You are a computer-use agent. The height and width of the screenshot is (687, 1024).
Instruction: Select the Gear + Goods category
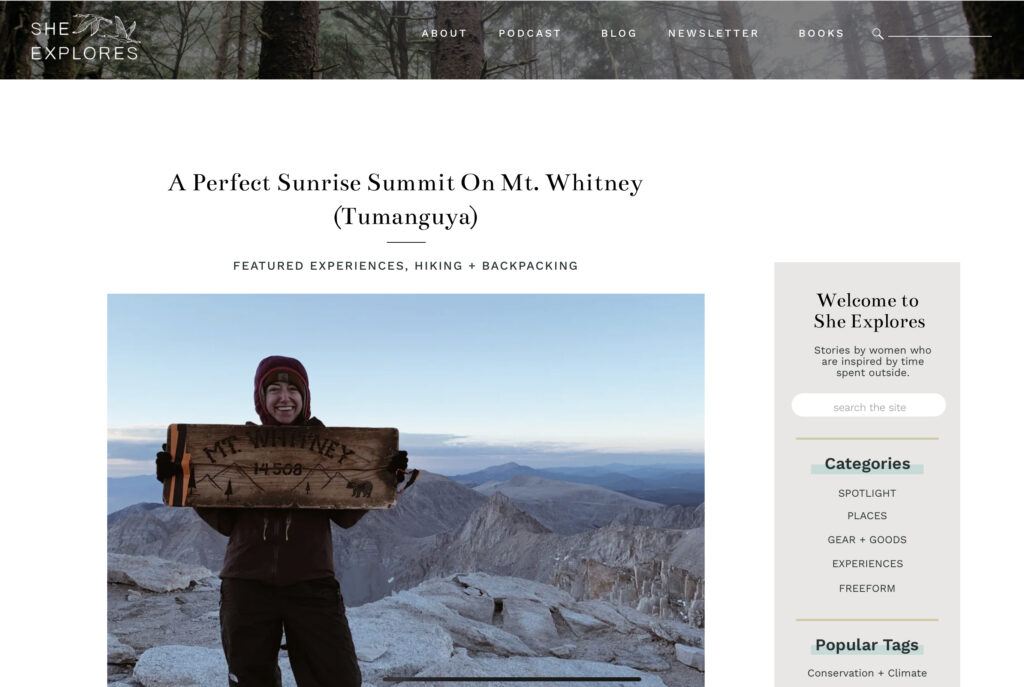point(867,540)
